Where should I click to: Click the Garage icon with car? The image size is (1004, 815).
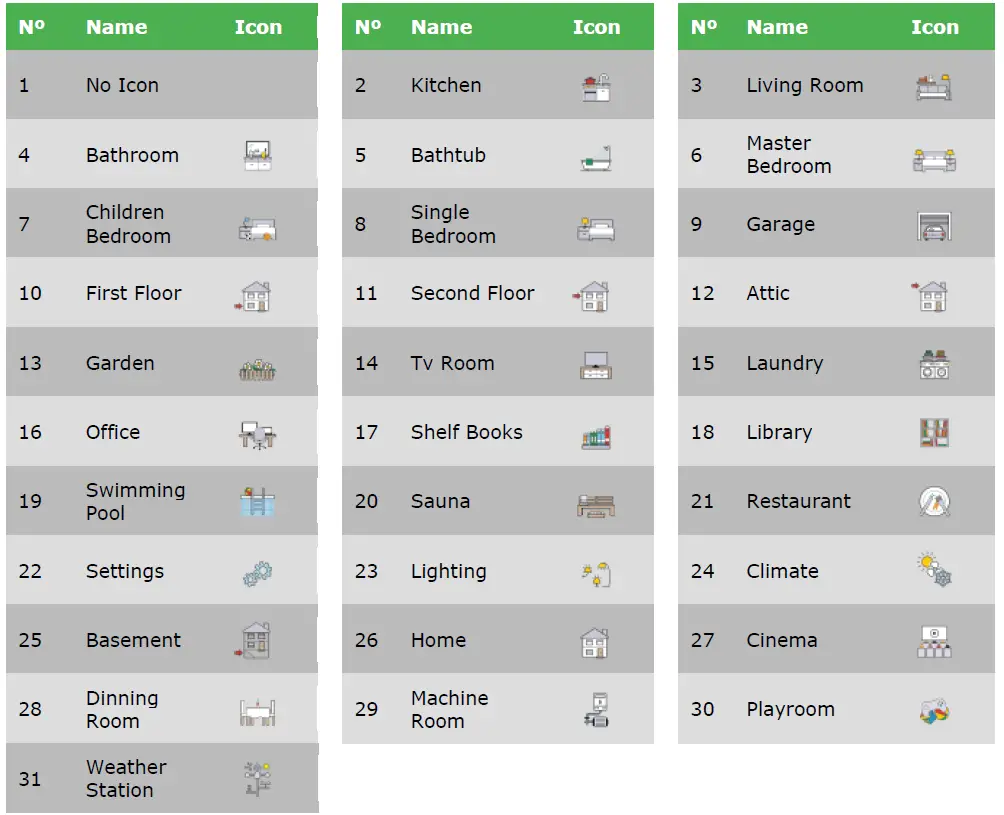pos(934,226)
